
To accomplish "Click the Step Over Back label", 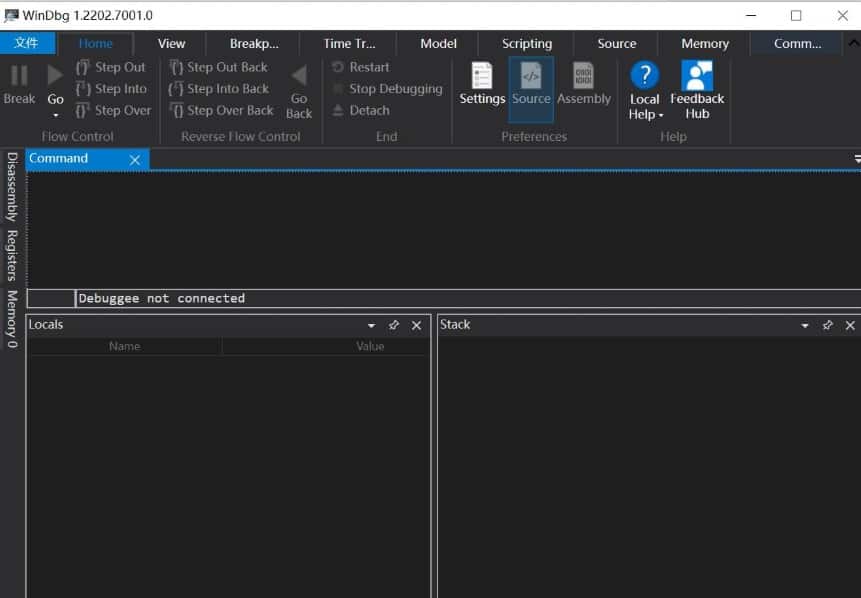I will [x=230, y=110].
